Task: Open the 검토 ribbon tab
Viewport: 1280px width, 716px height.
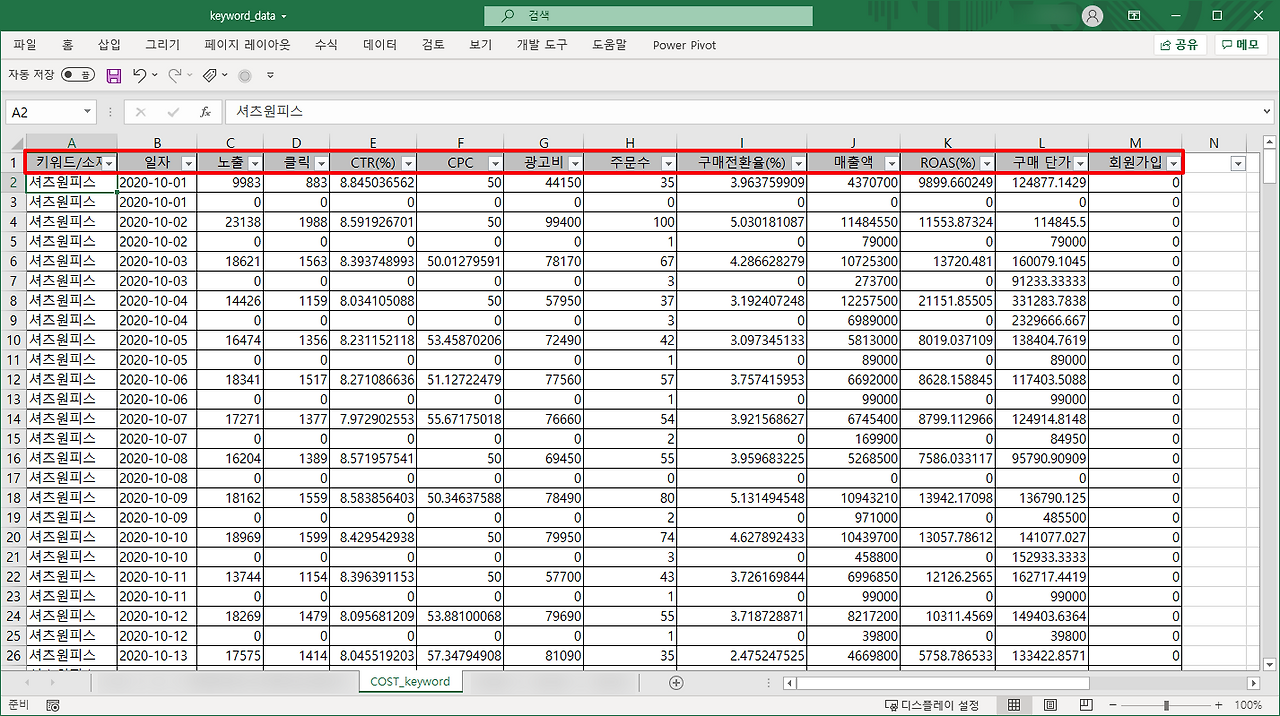Action: [433, 45]
